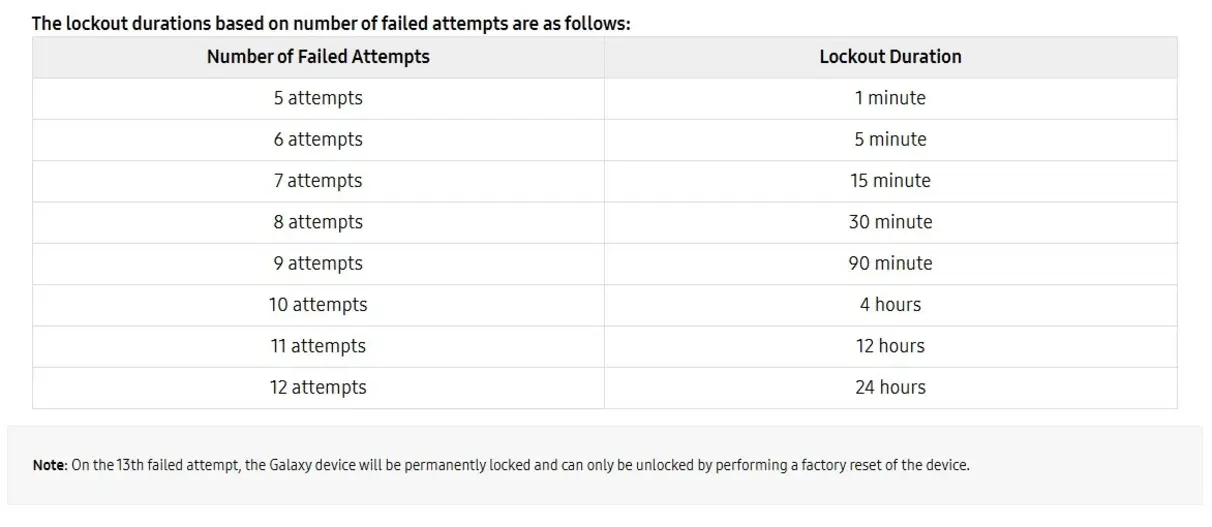Image resolution: width=1212 pixels, height=527 pixels.
Task: Click the 13th failed attempt note text
Action: [501, 466]
